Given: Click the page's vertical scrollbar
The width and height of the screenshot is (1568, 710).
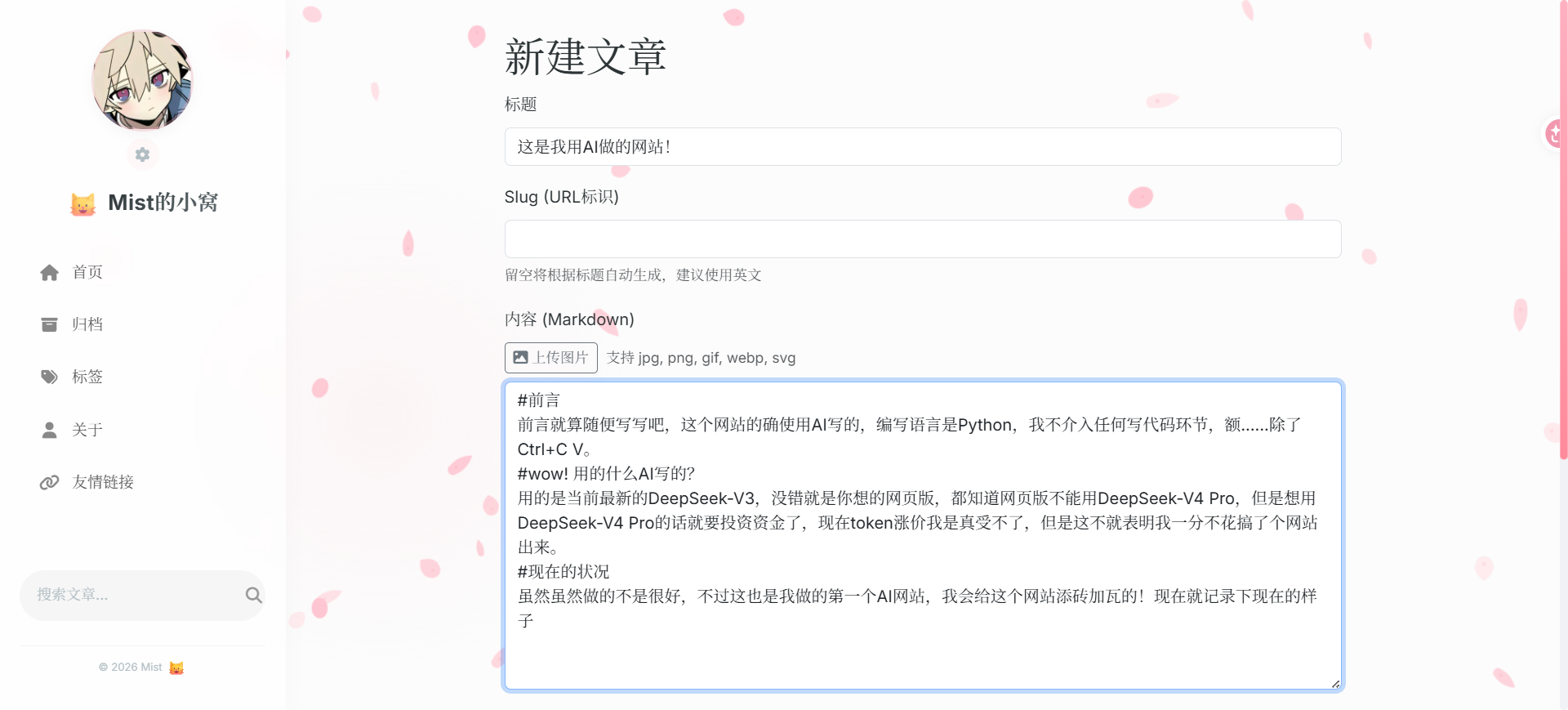Looking at the screenshot, I should pos(1563,229).
